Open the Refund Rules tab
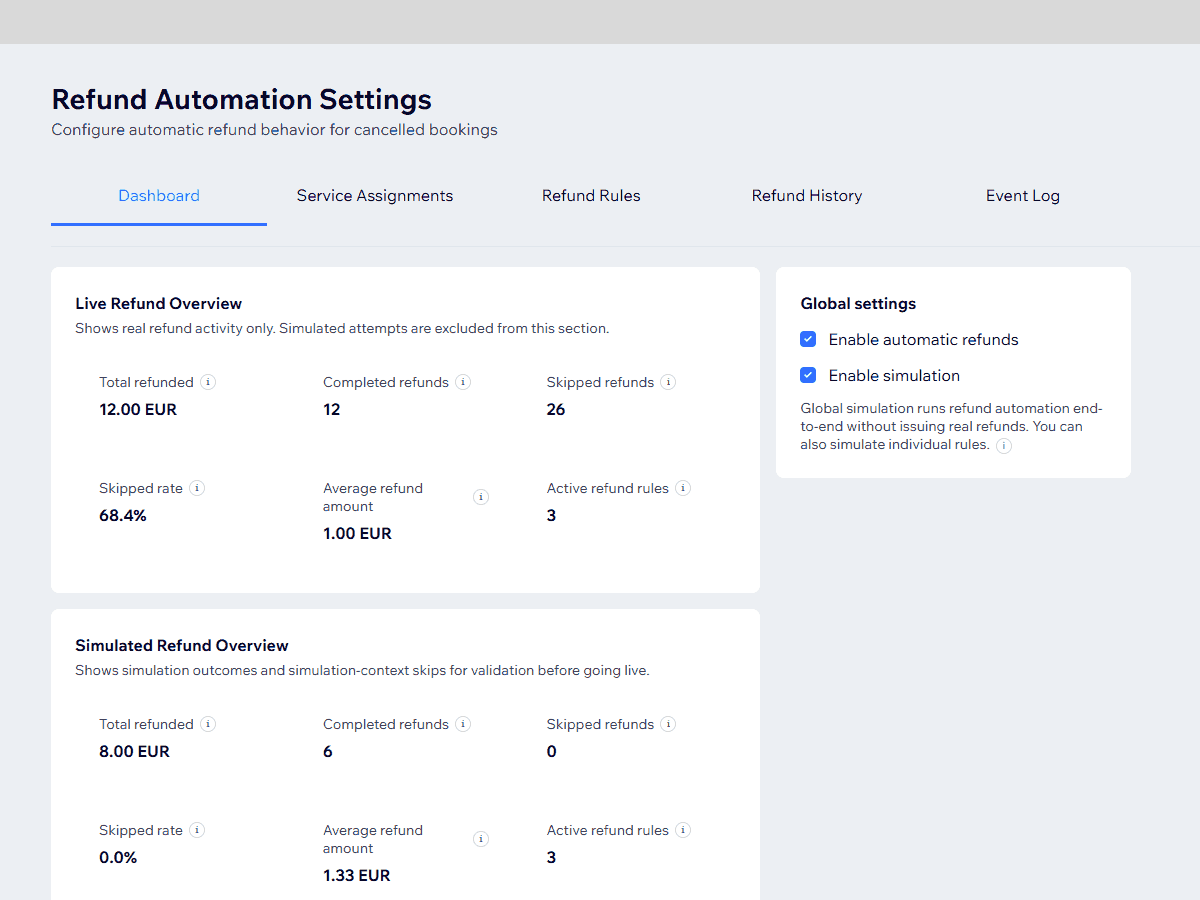1200x900 pixels. (x=591, y=196)
